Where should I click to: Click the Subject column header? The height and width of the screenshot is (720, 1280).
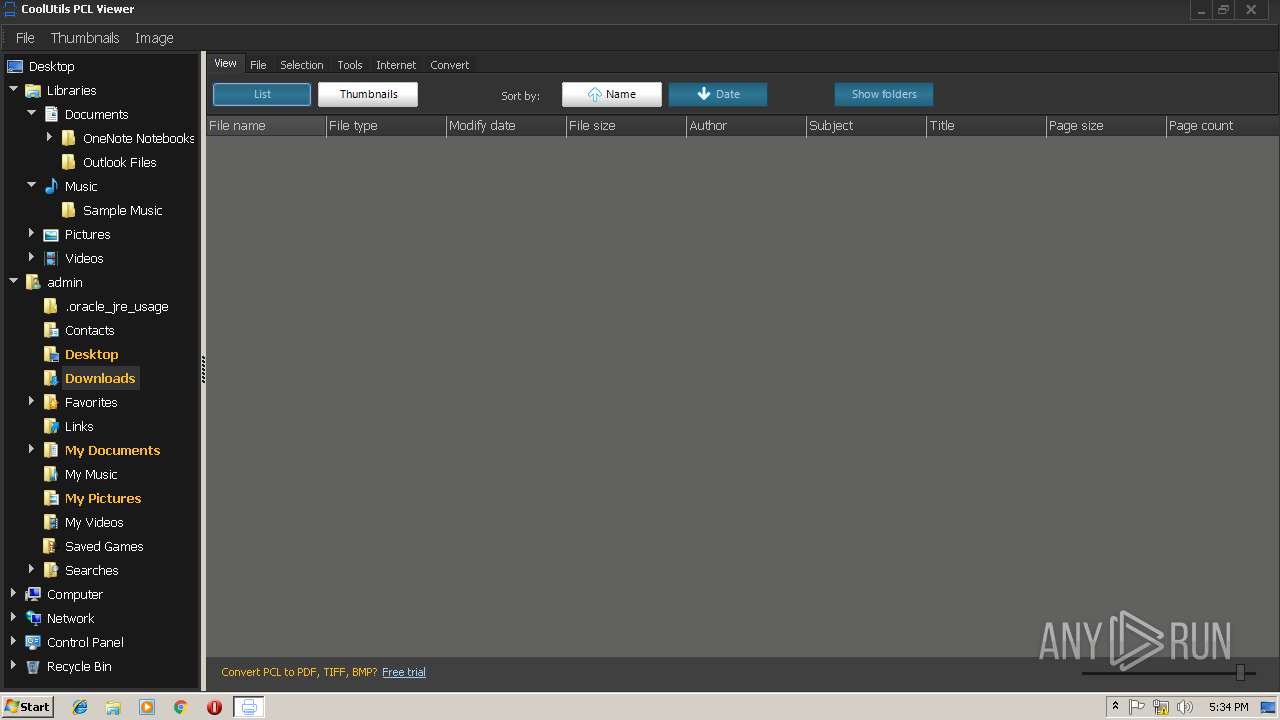866,126
